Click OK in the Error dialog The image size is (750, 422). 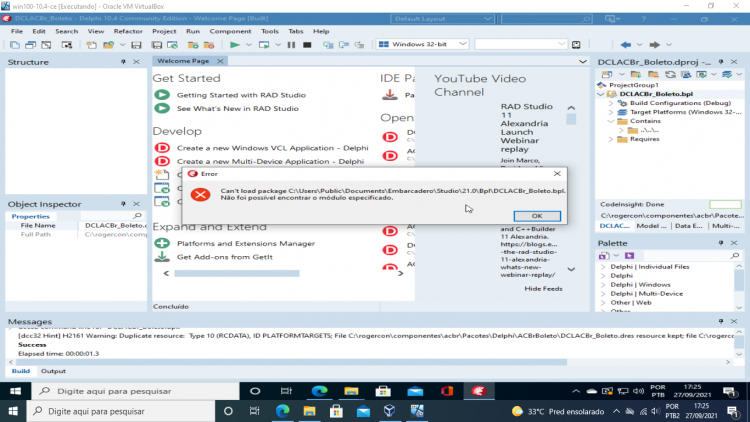click(x=537, y=216)
